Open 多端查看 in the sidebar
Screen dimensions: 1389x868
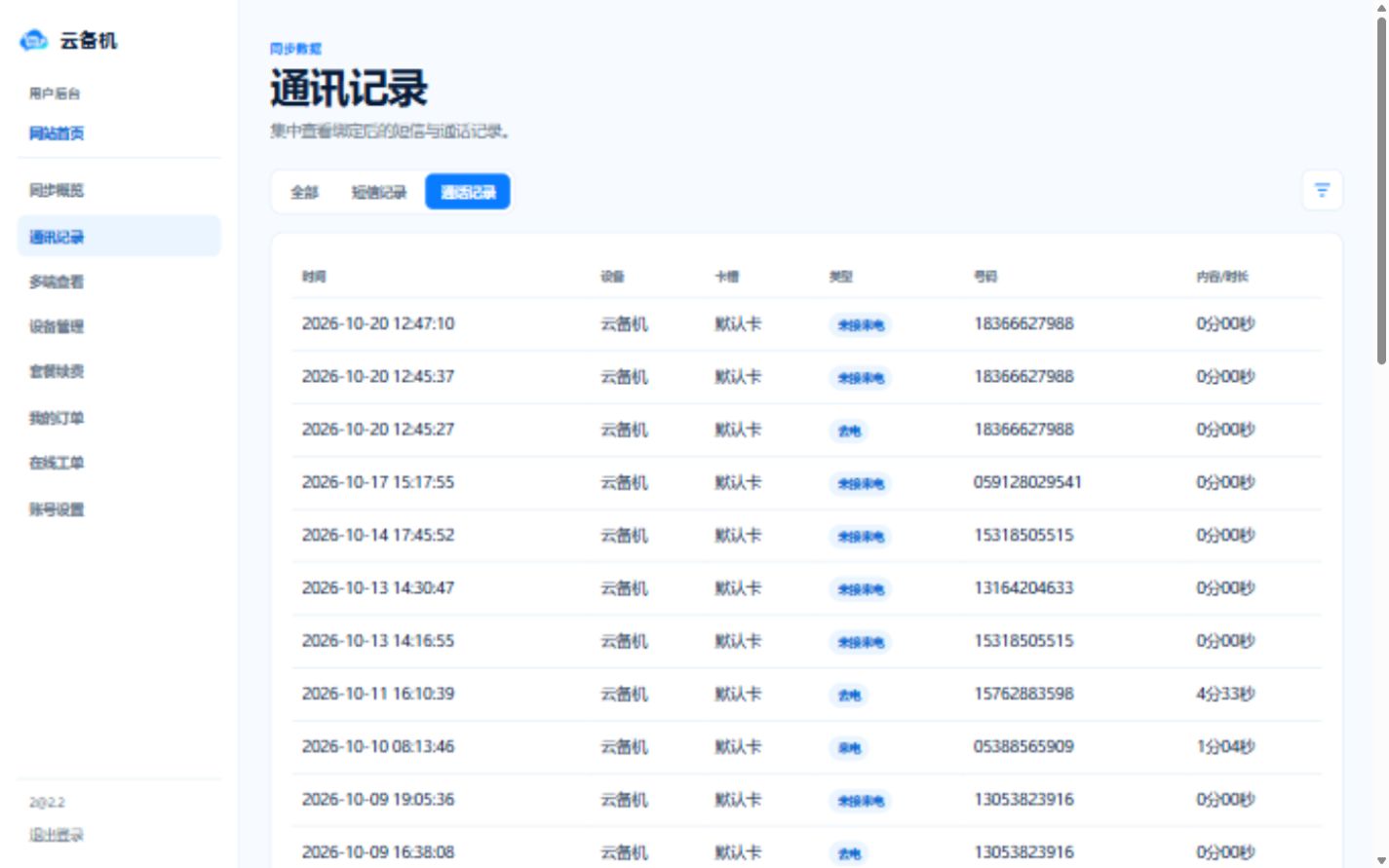tap(119, 282)
